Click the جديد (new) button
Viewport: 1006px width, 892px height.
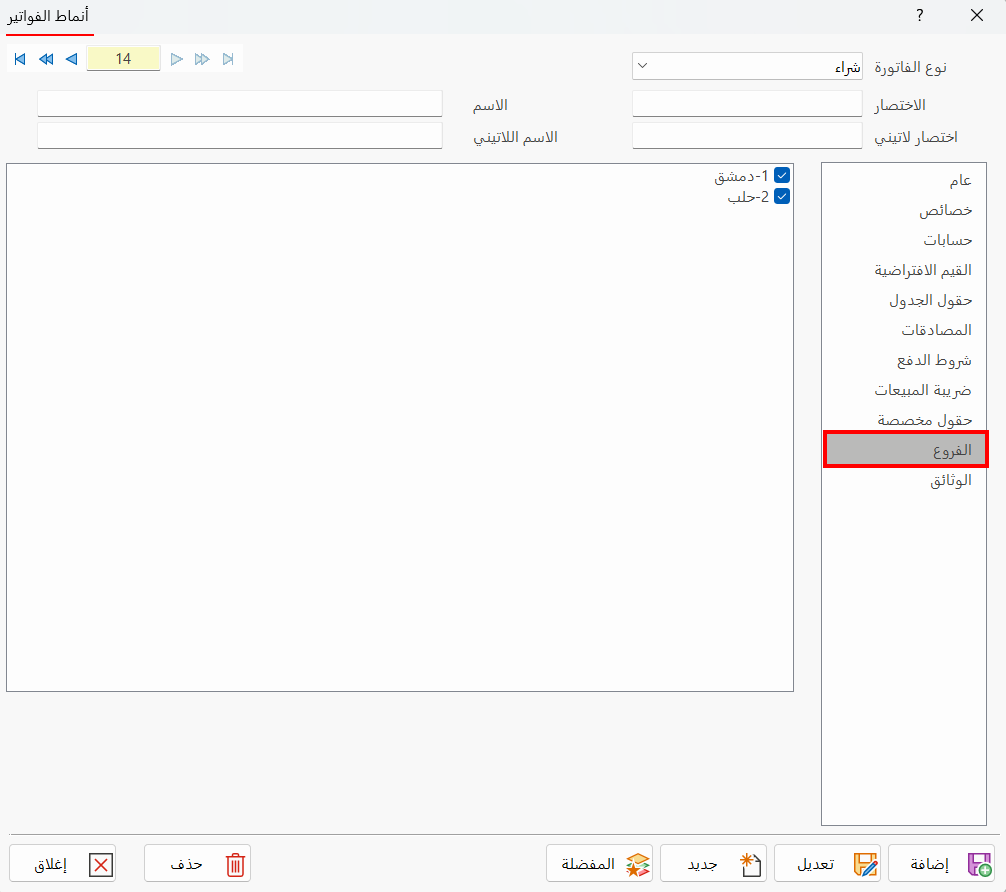[x=713, y=864]
